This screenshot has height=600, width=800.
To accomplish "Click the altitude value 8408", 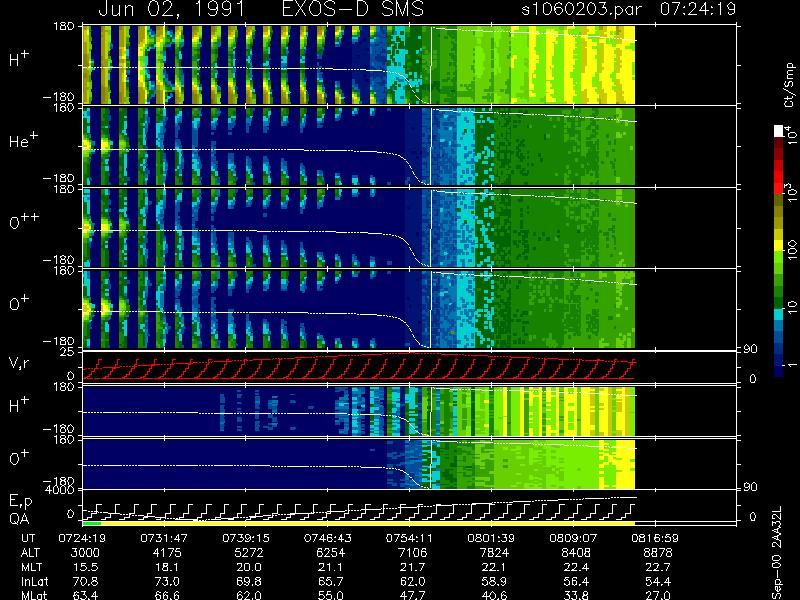I will pyautogui.click(x=576, y=553).
